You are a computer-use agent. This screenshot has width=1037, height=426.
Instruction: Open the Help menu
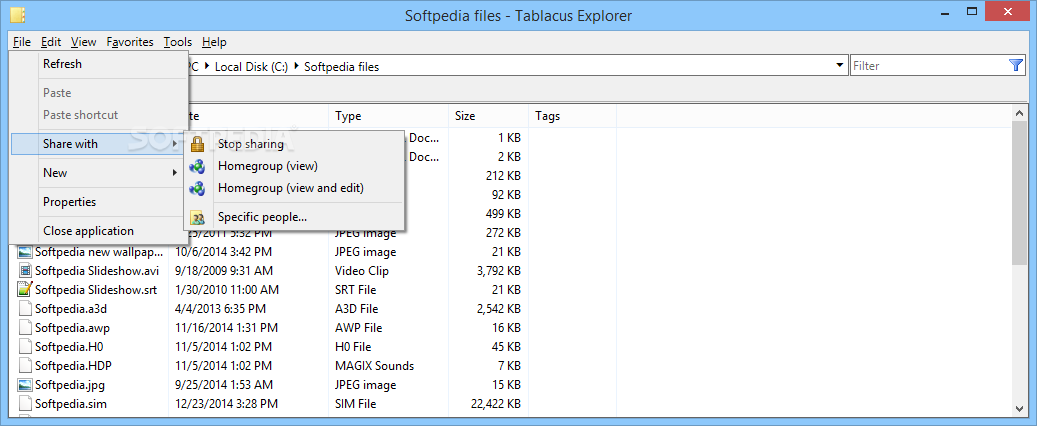click(214, 42)
